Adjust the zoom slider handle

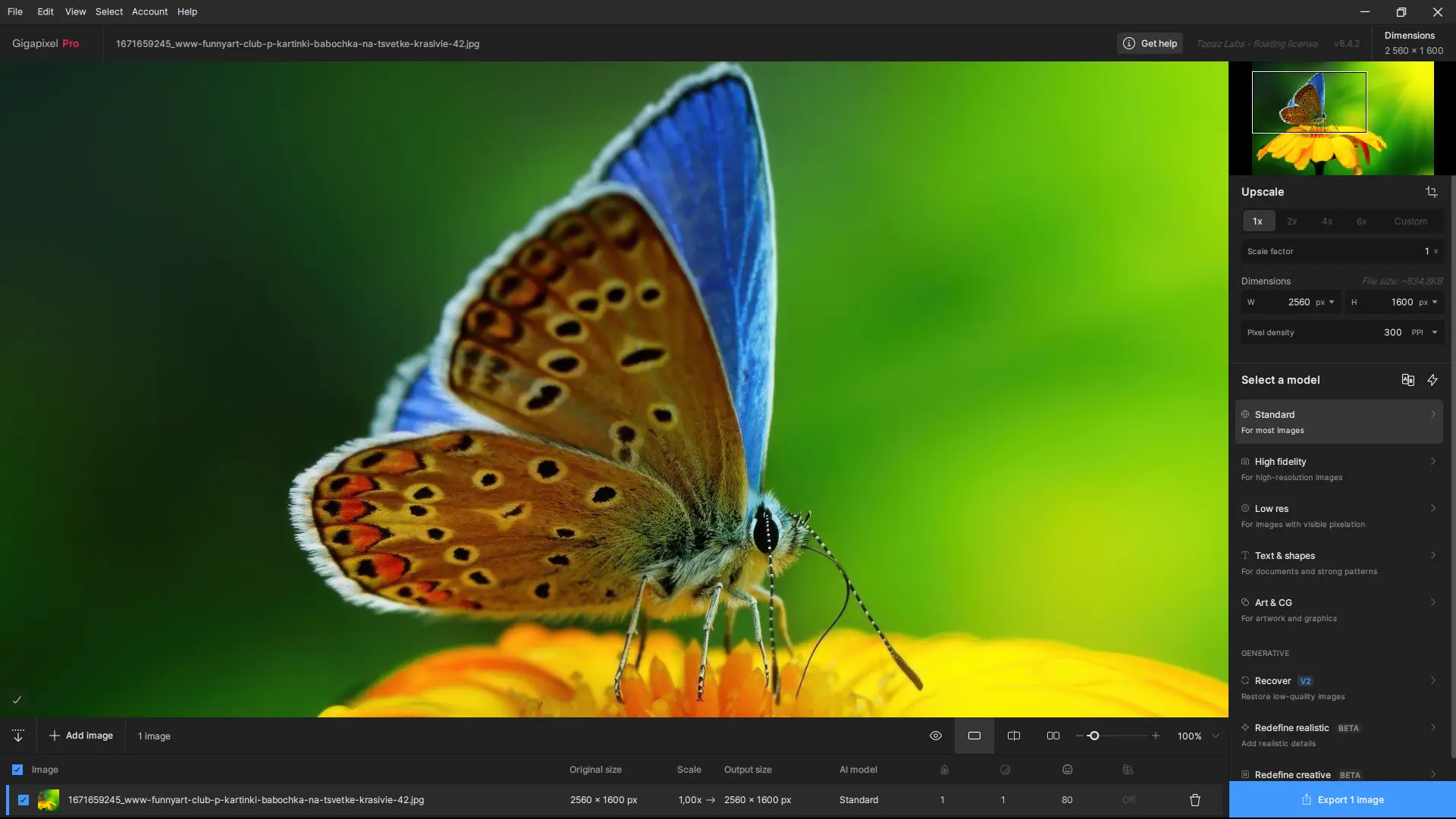pos(1094,736)
